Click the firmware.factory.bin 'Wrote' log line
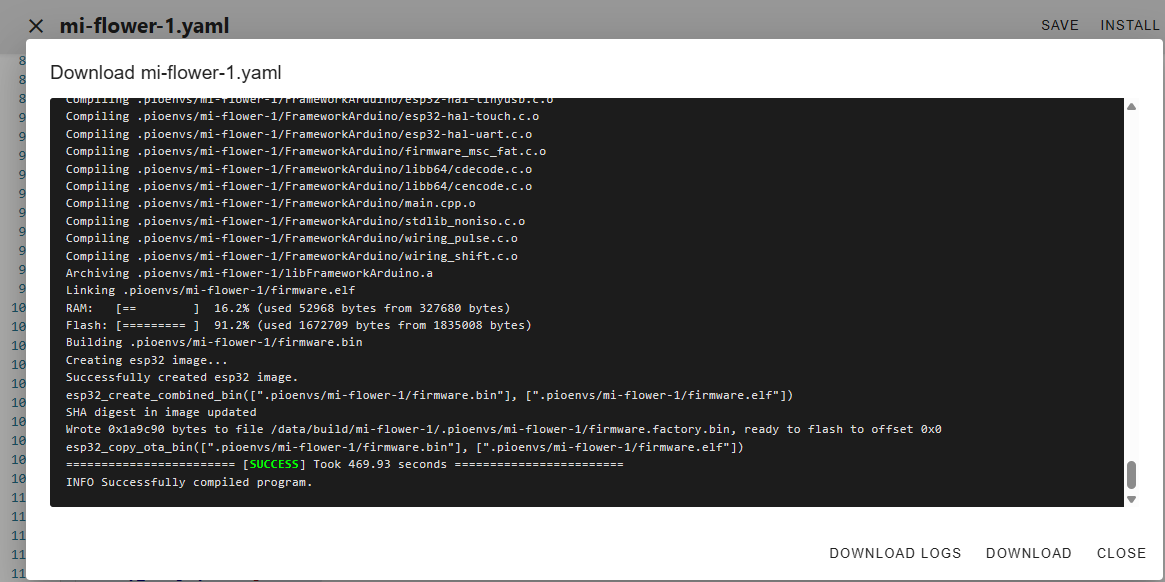Viewport: 1165px width, 582px height. tap(503, 429)
